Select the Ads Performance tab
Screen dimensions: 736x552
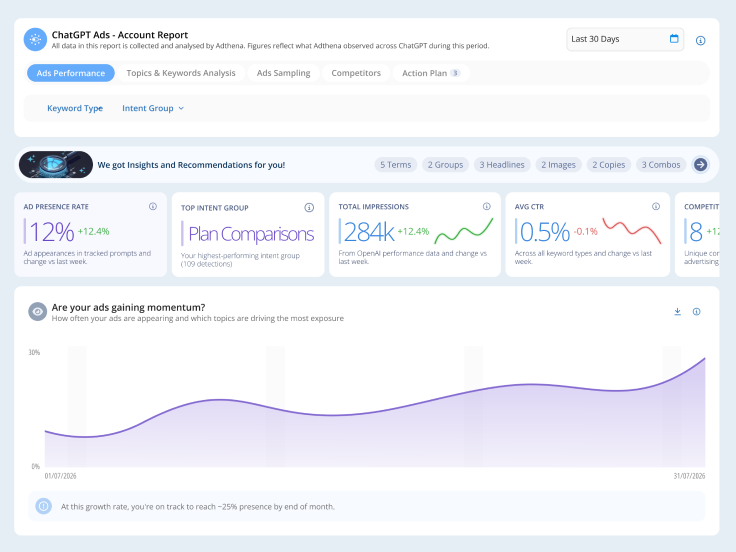(x=71, y=73)
